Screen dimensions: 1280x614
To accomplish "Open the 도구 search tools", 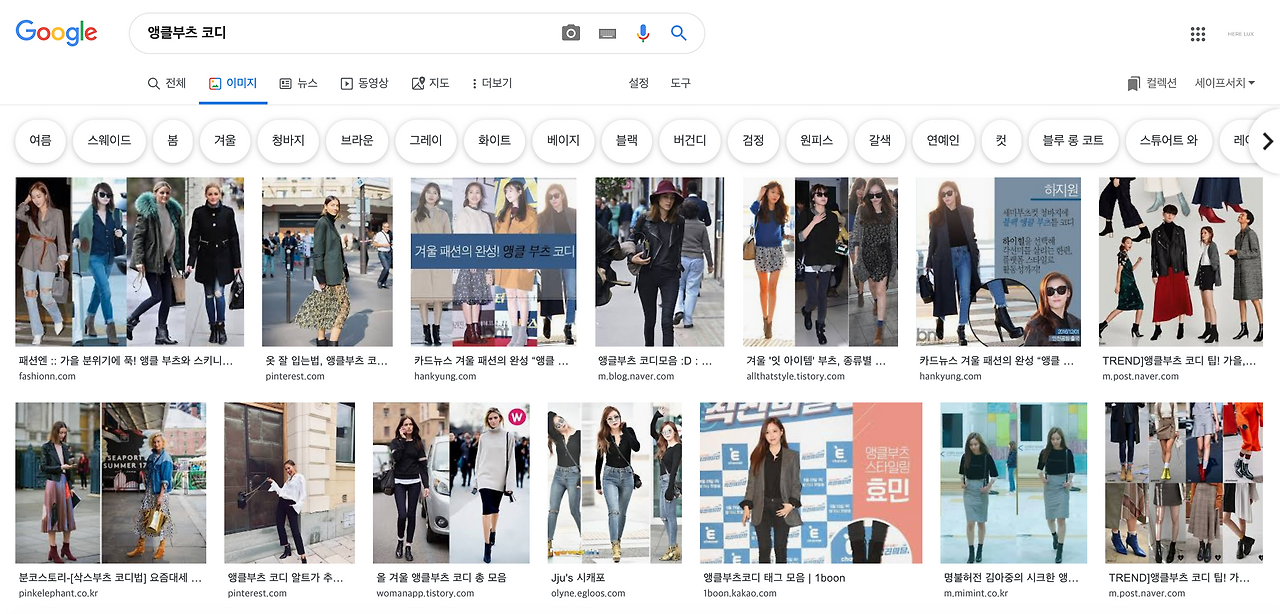I will tap(680, 83).
